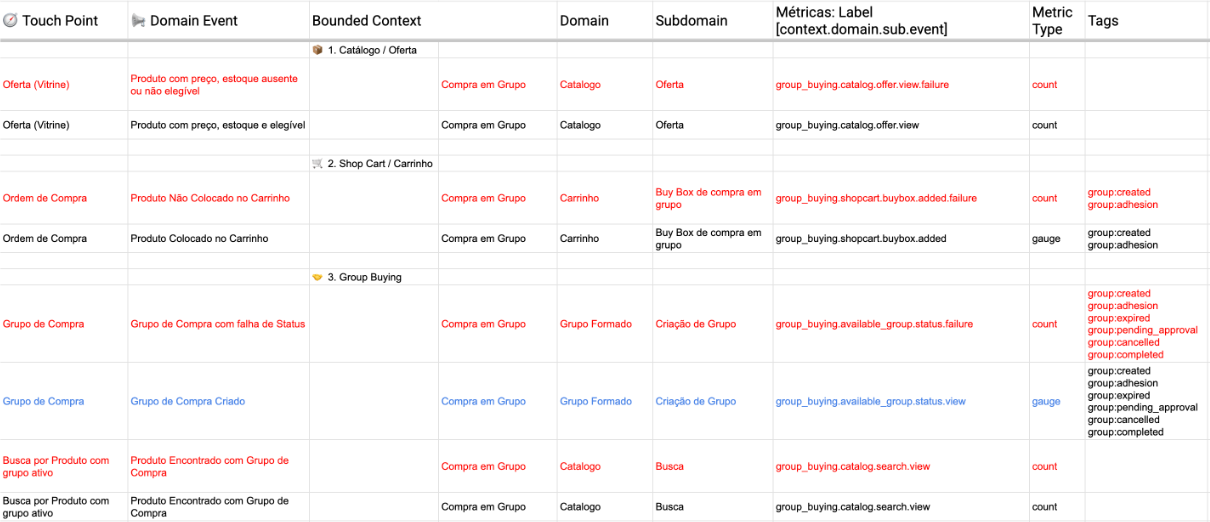Select the Metric Type column header
The image size is (1210, 522).
pos(1052,20)
